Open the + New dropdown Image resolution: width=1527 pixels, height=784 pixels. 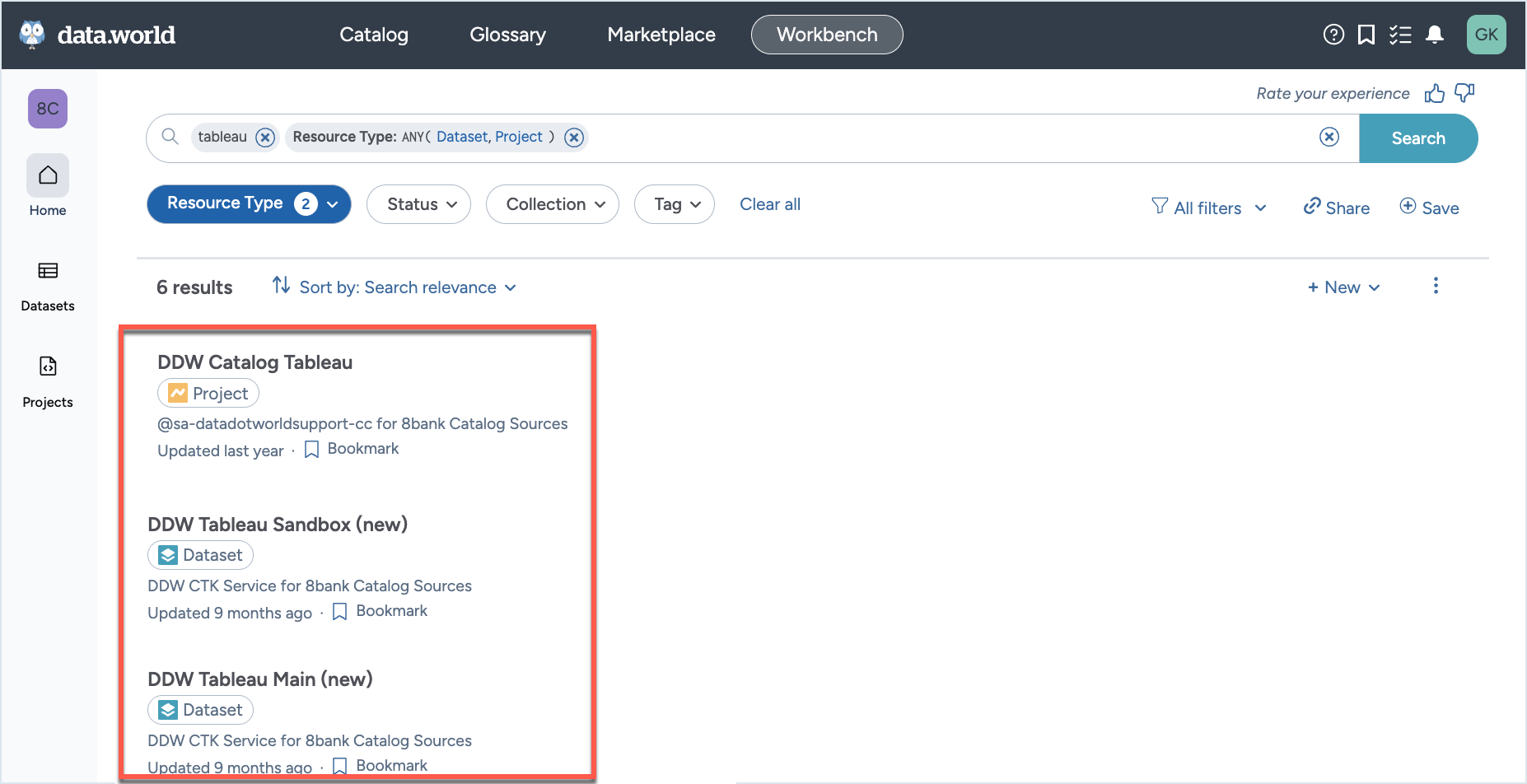coord(1343,287)
